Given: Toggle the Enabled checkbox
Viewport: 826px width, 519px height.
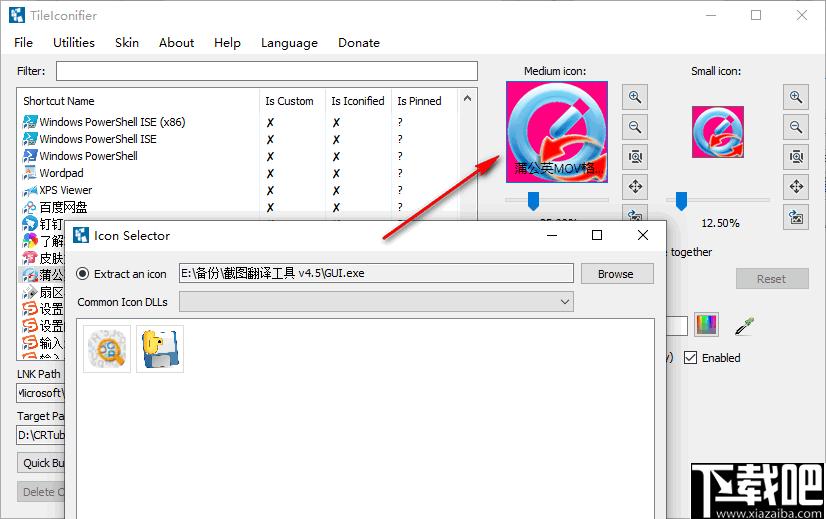Looking at the screenshot, I should tap(690, 358).
